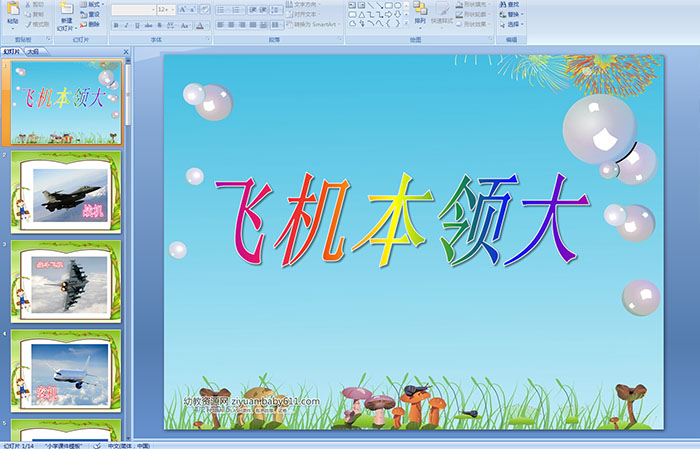Clear all text formatting
Image resolution: width=700 pixels, height=449 pixels.
(205, 9)
